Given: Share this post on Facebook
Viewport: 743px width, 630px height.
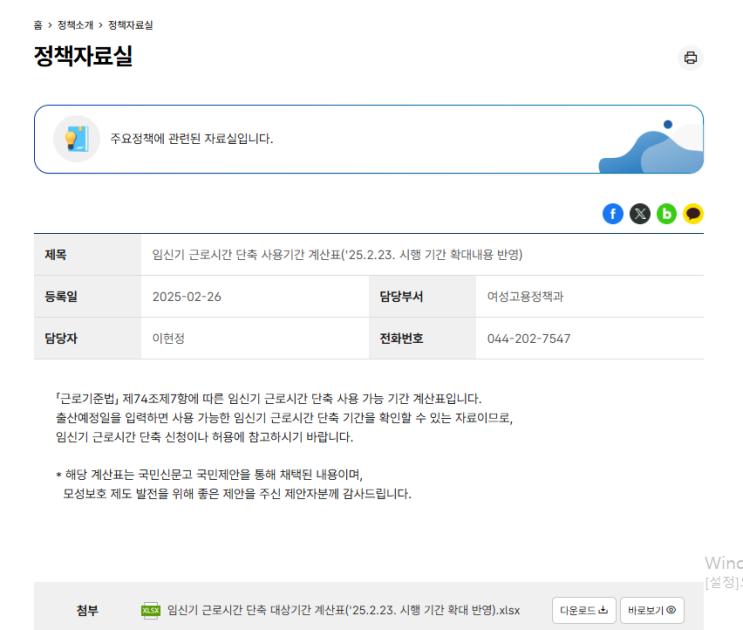Looking at the screenshot, I should [x=613, y=214].
